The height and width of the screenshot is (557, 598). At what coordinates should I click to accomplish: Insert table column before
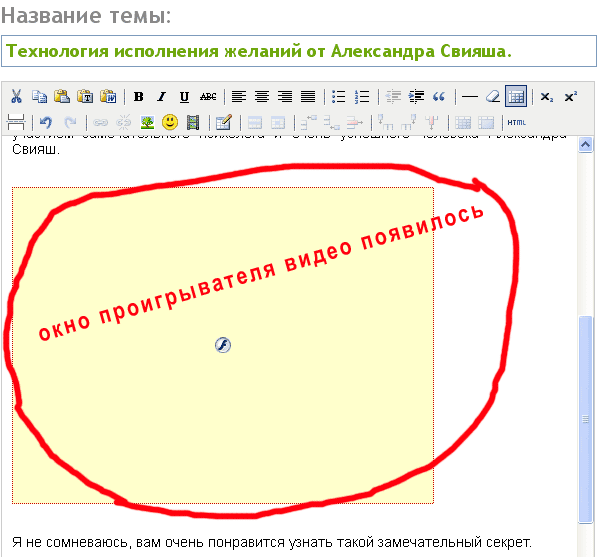[x=386, y=122]
